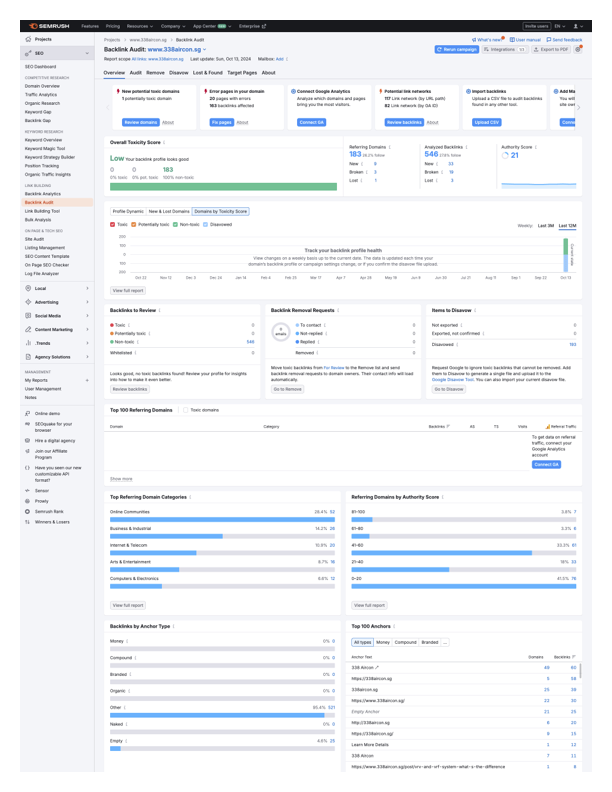Screen dimensions: 612x792
Task: Toggle the Non-toxic legend checkbox
Action: click(x=174, y=225)
